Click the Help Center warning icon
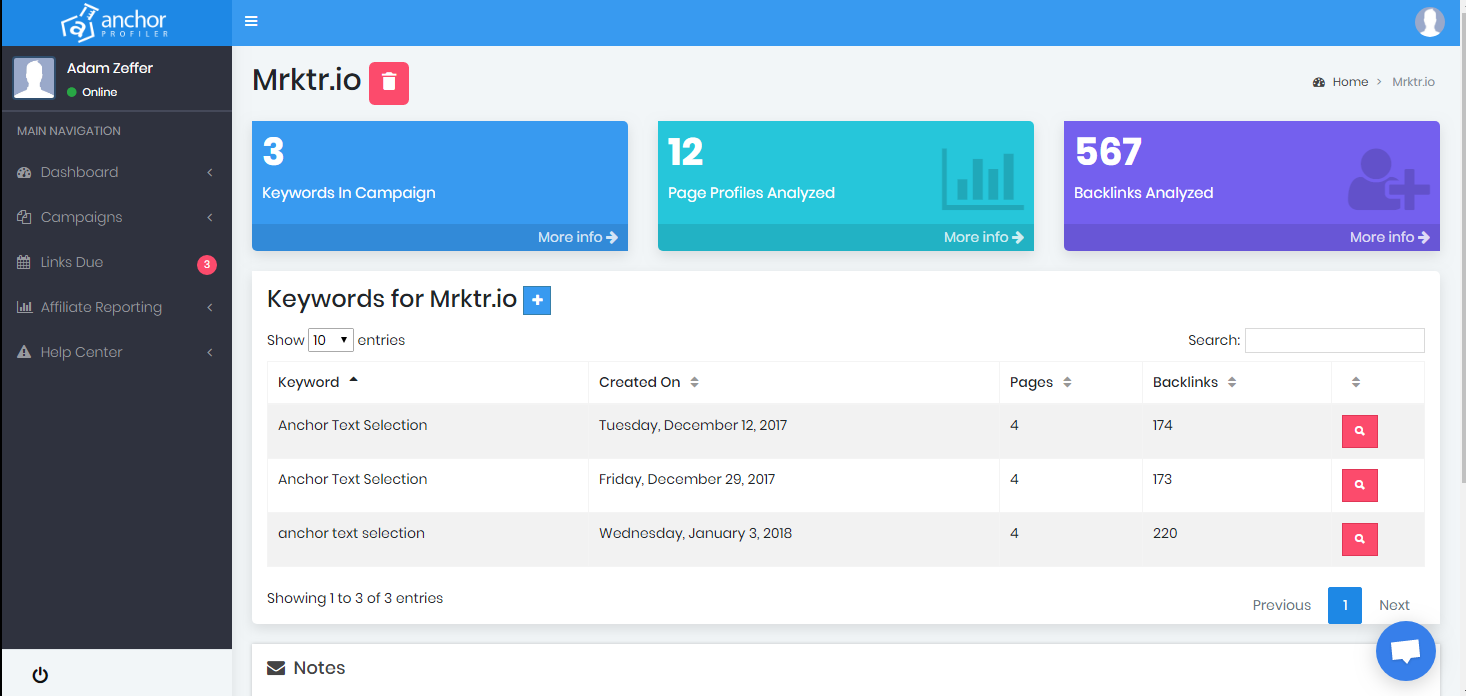This screenshot has height=696, width=1466. (24, 352)
